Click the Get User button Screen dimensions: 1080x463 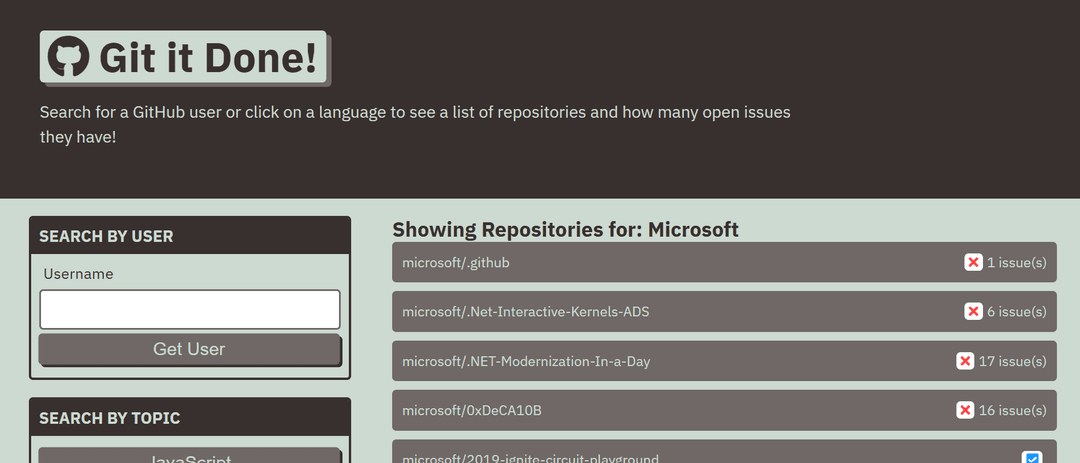189,349
